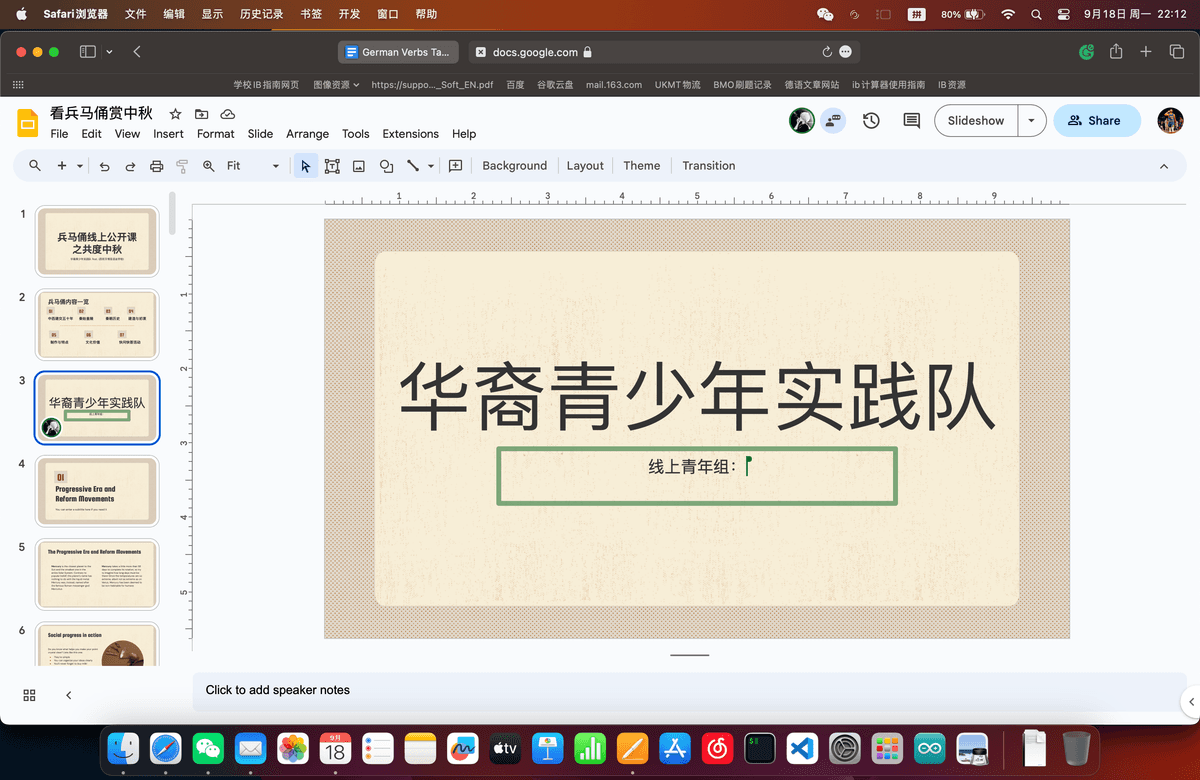The image size is (1200, 780).
Task: Hide the menus with collapse arrow
Action: click(1164, 166)
